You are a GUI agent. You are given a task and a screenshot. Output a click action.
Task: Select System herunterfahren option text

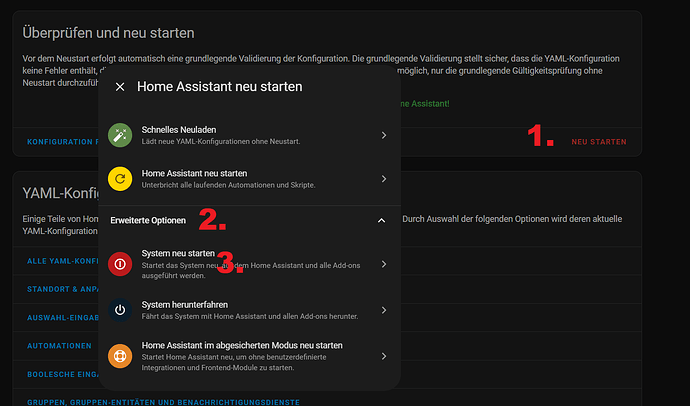coord(185,304)
